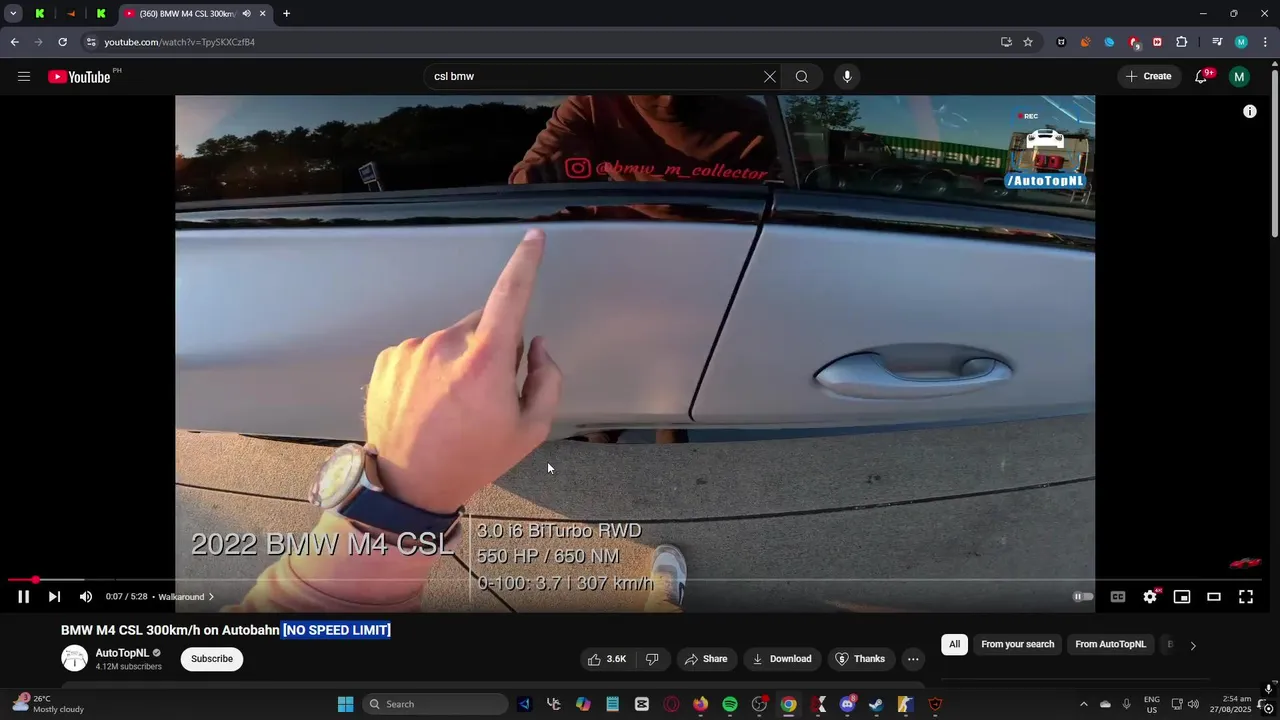Open the weather widget

click(48, 704)
